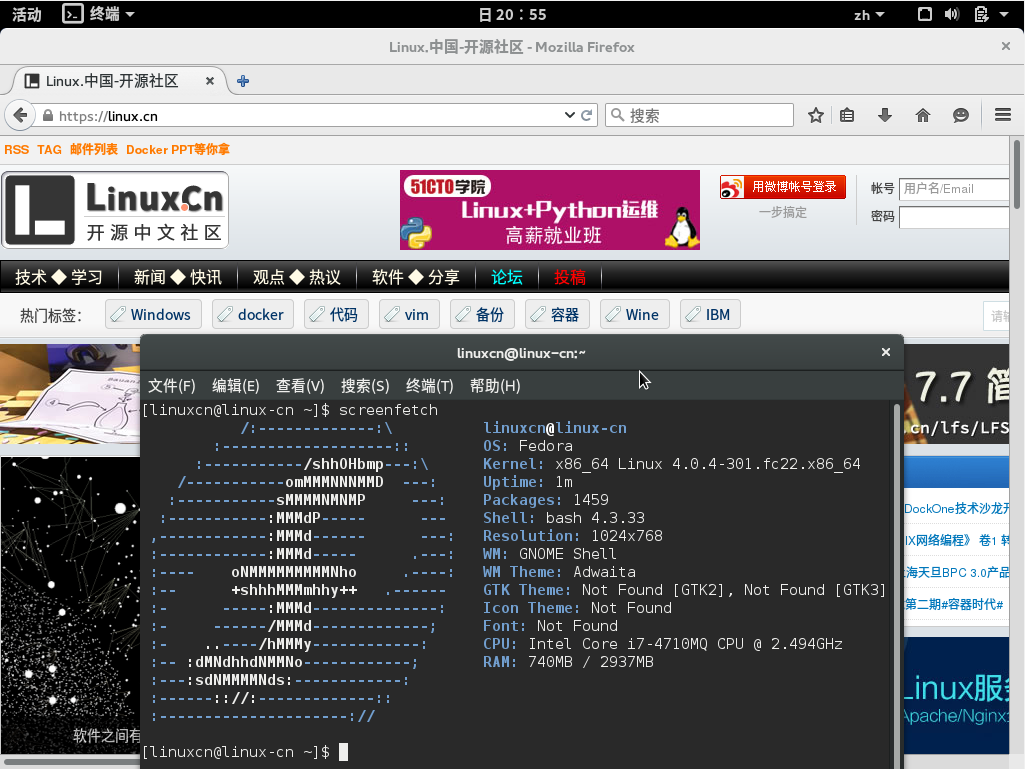
Task: Open the Firefox hamburger menu
Action: coord(1003,115)
